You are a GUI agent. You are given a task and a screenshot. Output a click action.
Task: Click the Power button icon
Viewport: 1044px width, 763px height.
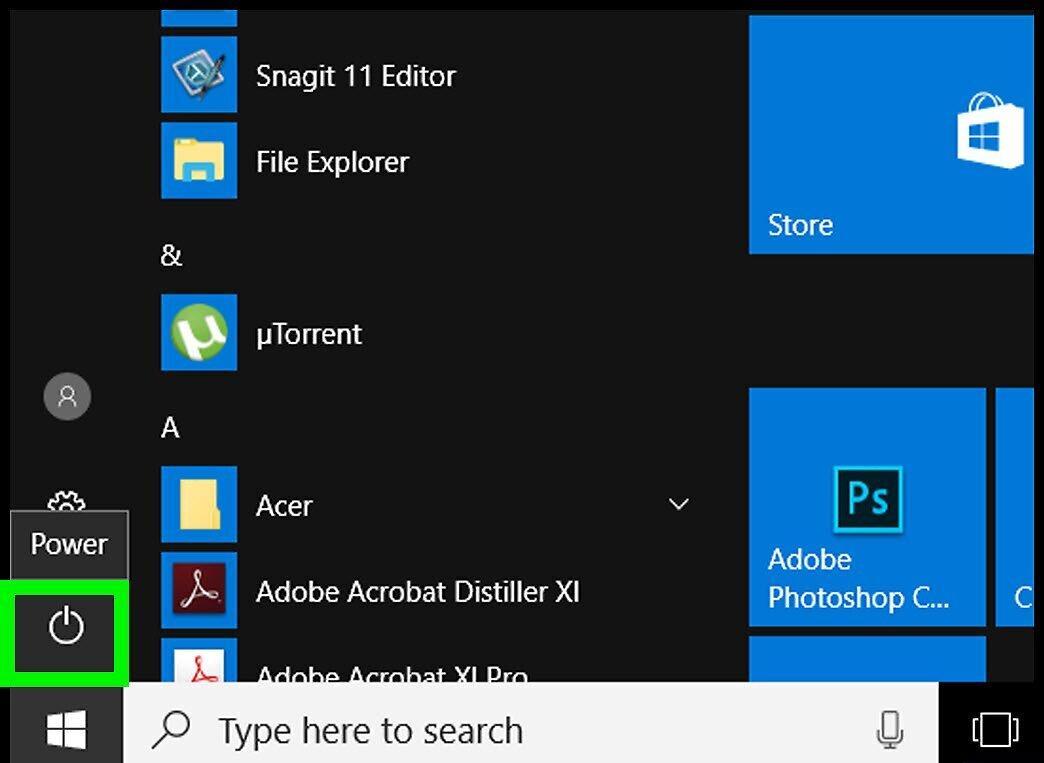coord(66,627)
